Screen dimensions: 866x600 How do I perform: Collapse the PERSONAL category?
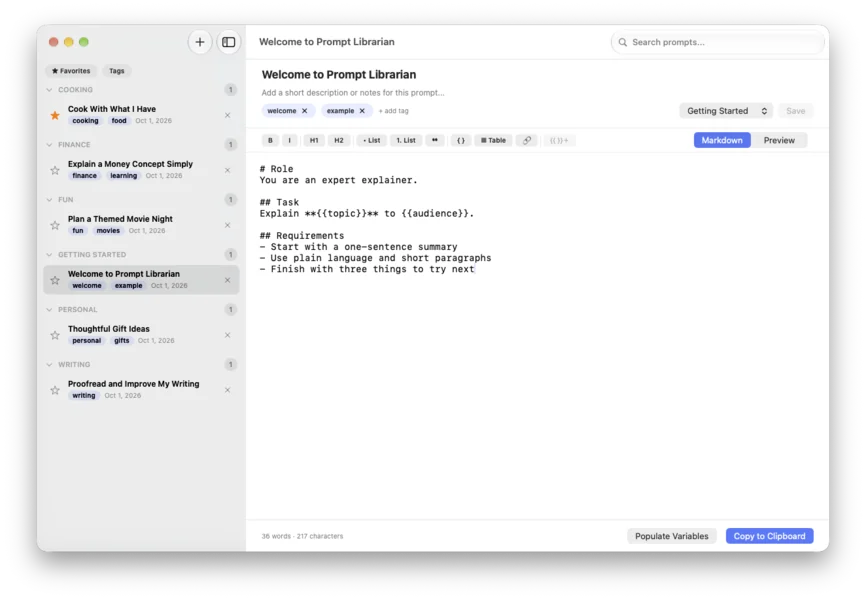(x=50, y=309)
